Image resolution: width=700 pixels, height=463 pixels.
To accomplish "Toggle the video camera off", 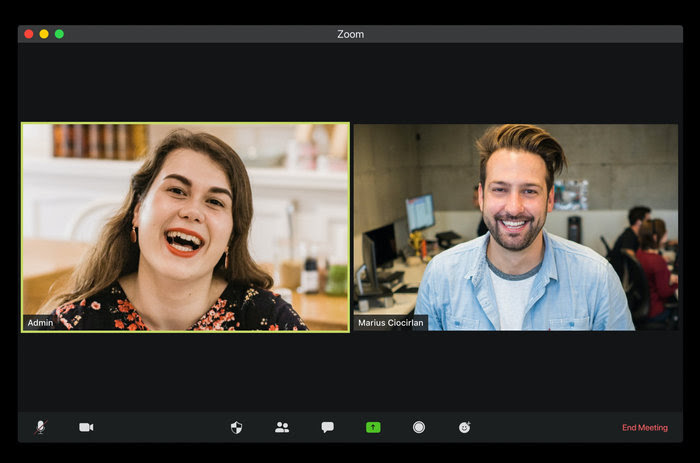I will tap(86, 427).
